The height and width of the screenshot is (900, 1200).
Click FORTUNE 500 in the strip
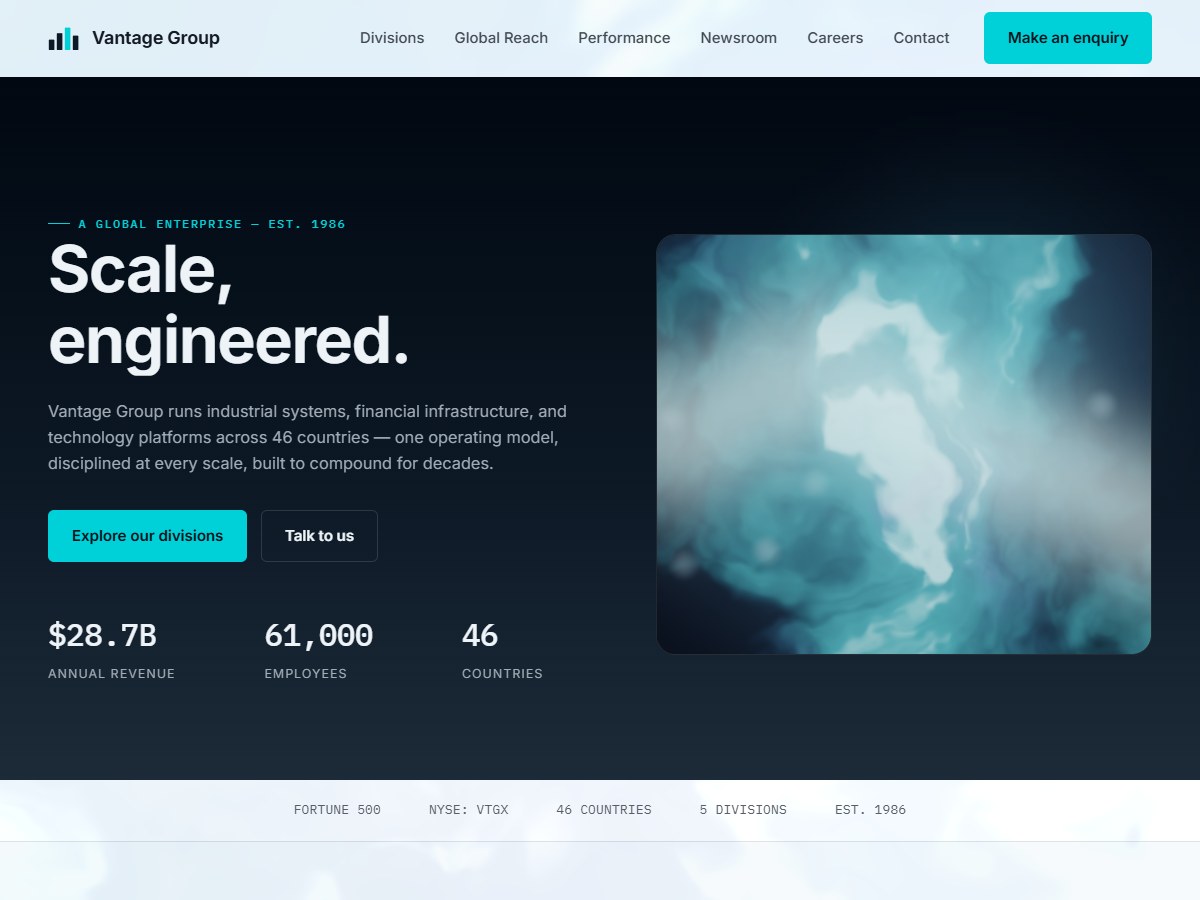[337, 810]
